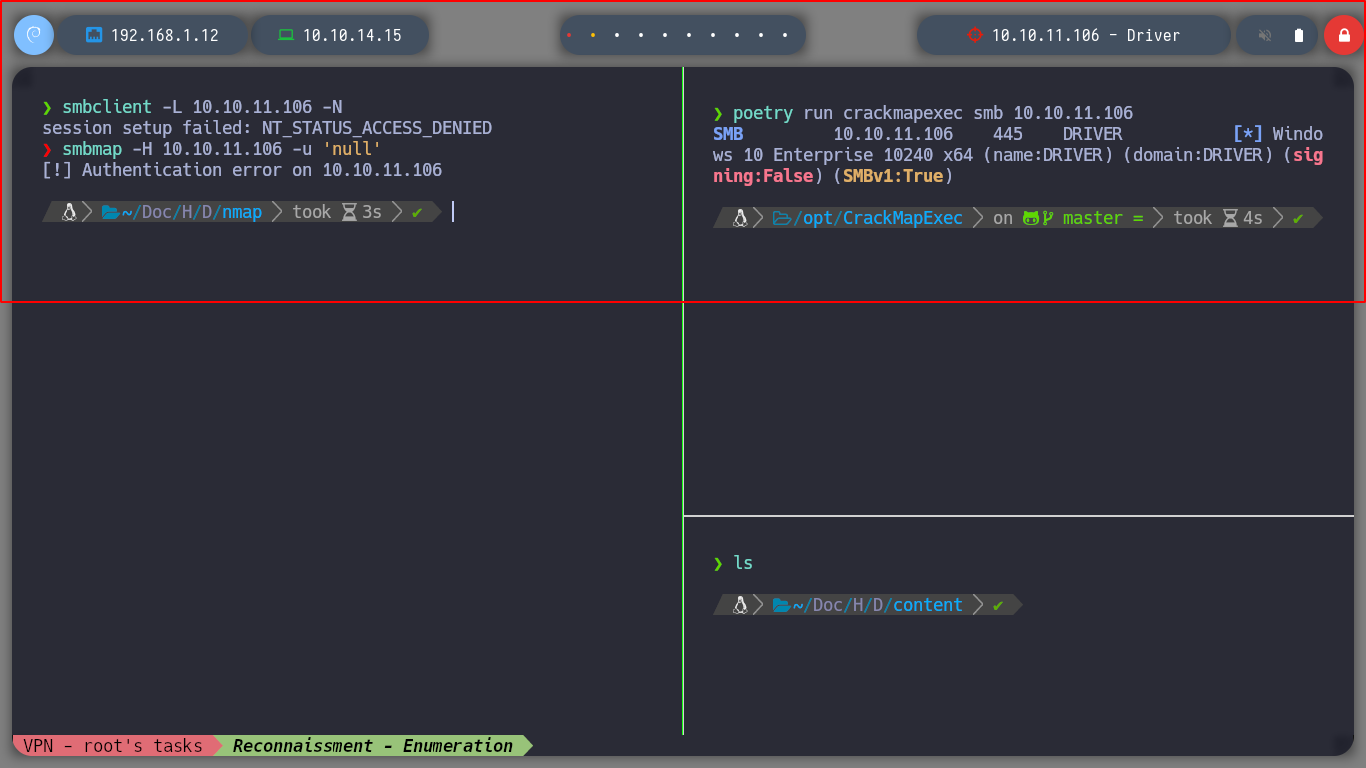Click port '445' in crackmapexec output

pos(1008,134)
